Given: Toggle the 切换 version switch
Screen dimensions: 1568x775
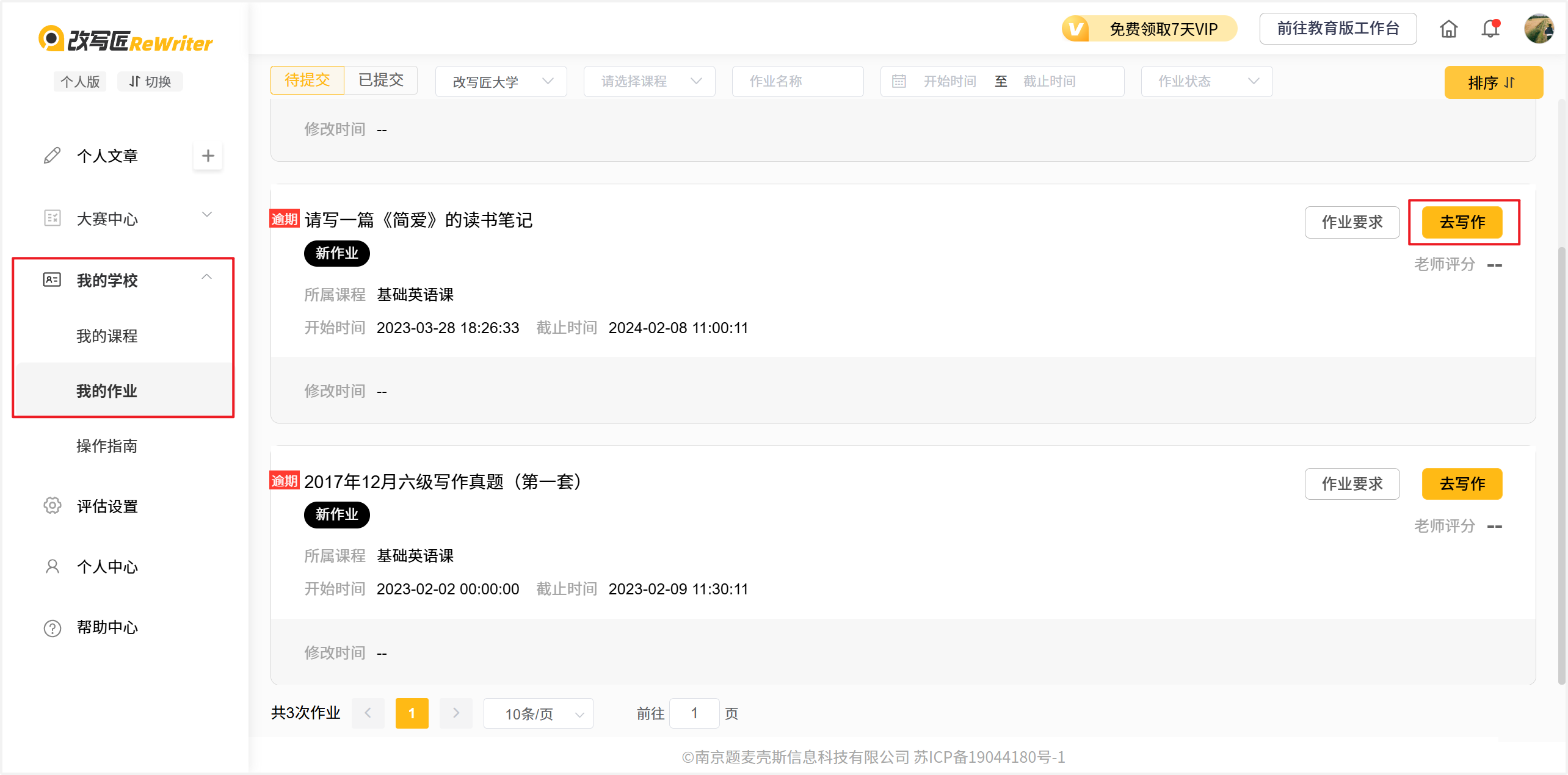Looking at the screenshot, I should [150, 81].
